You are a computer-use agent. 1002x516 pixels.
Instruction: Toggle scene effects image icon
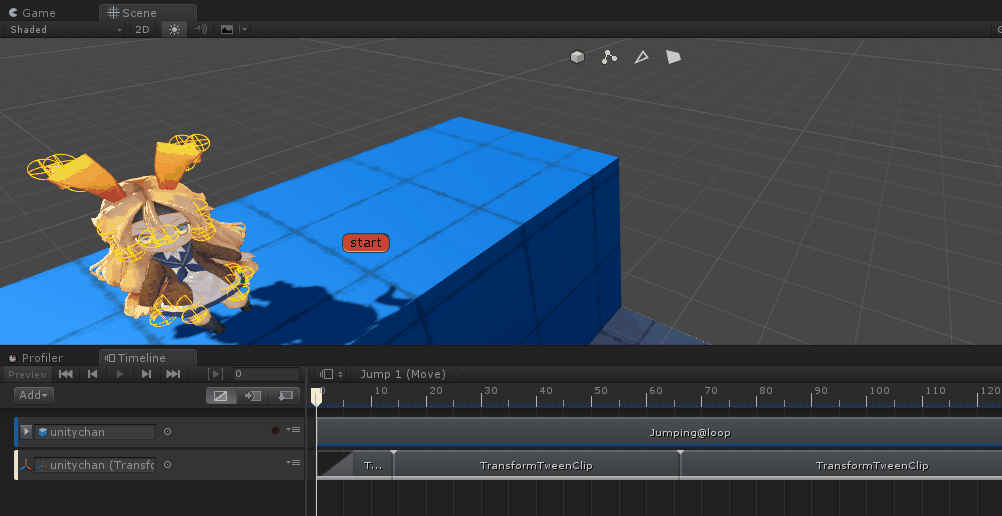pos(226,29)
